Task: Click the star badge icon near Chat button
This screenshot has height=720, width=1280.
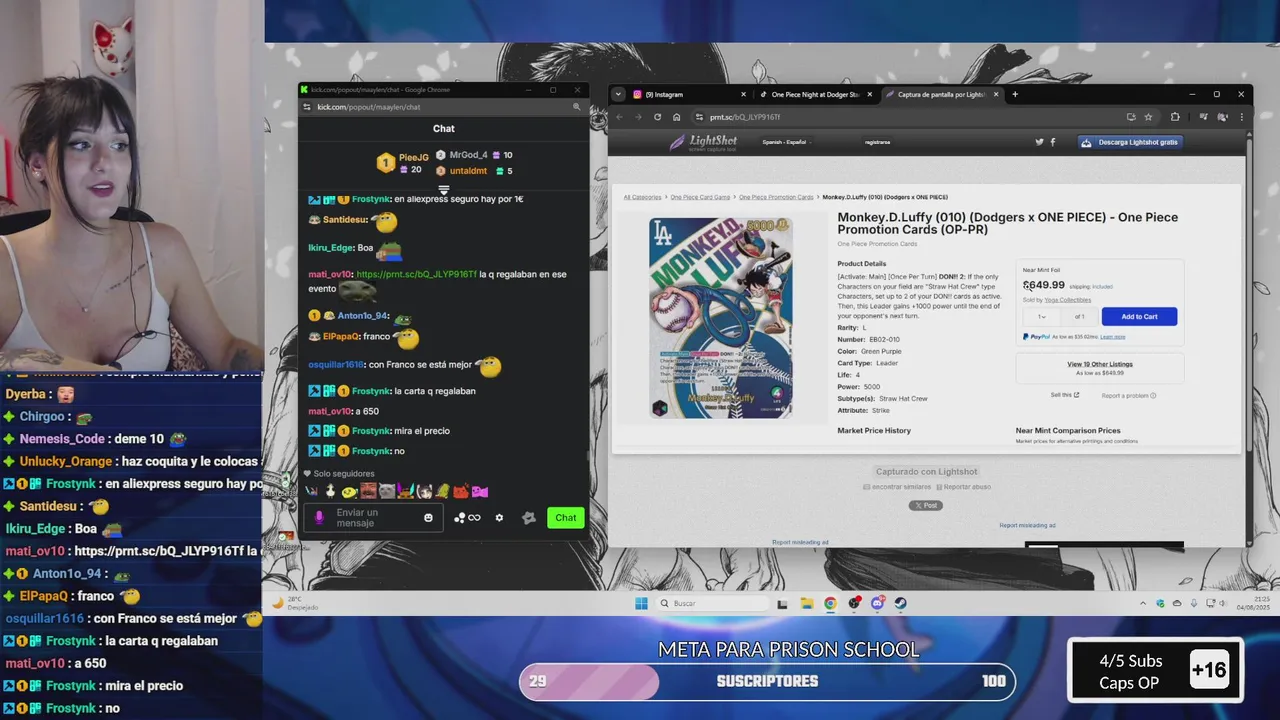Action: click(x=529, y=518)
